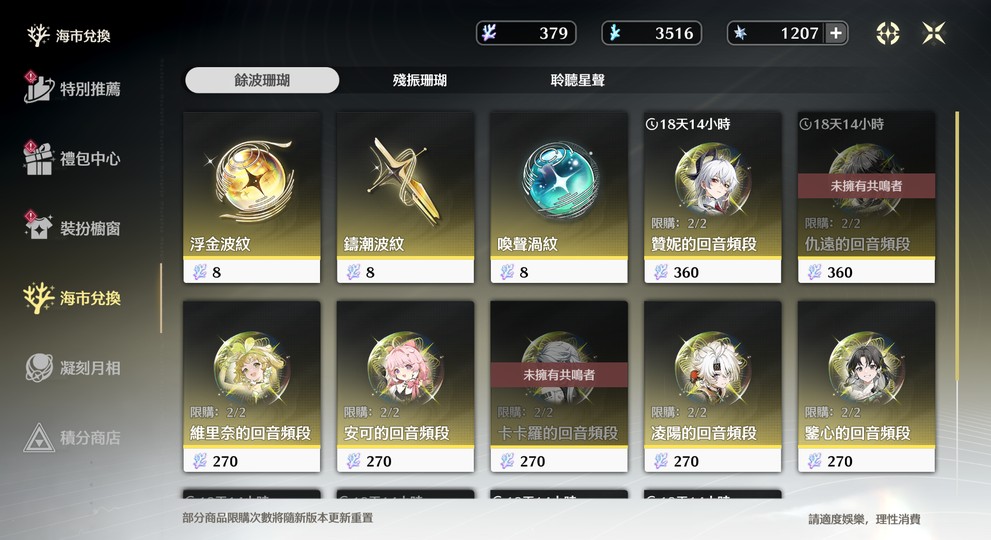Close the shop with the X icon

tap(933, 33)
